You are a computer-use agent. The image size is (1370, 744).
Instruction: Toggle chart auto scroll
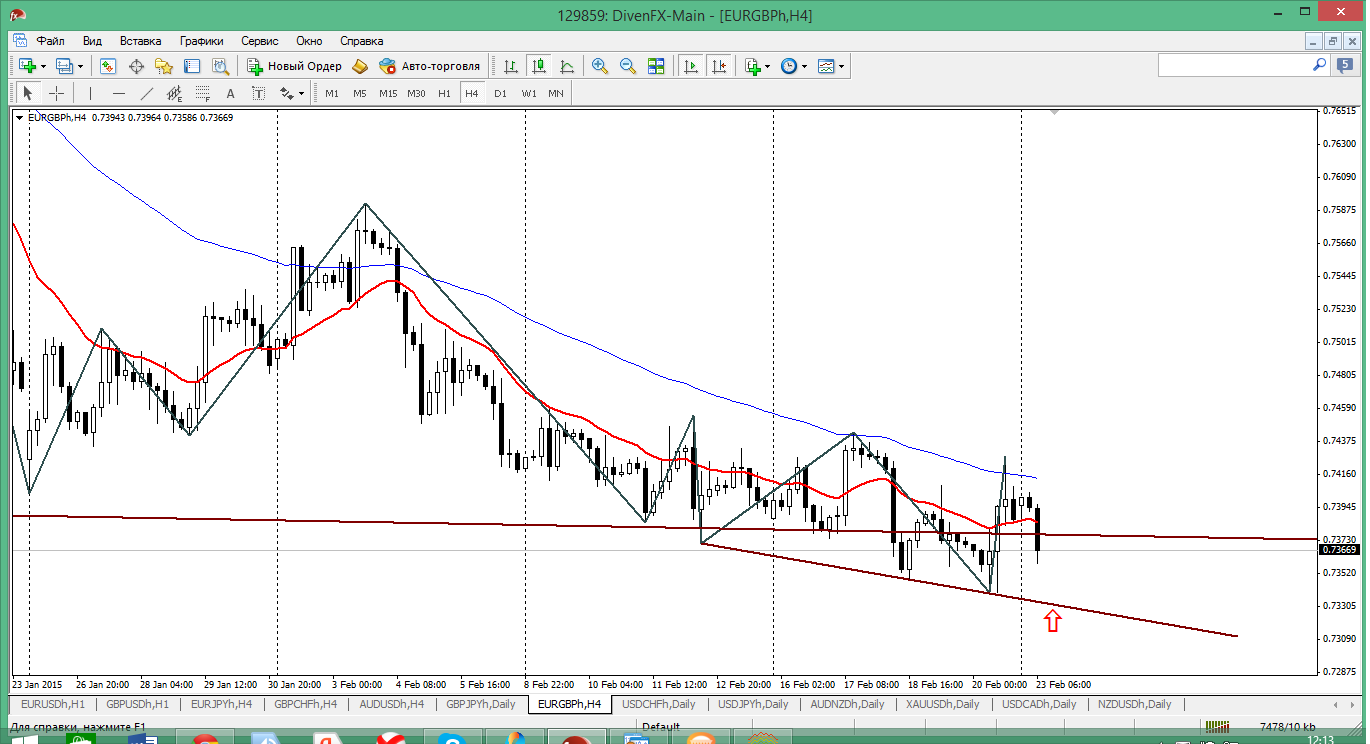691,66
